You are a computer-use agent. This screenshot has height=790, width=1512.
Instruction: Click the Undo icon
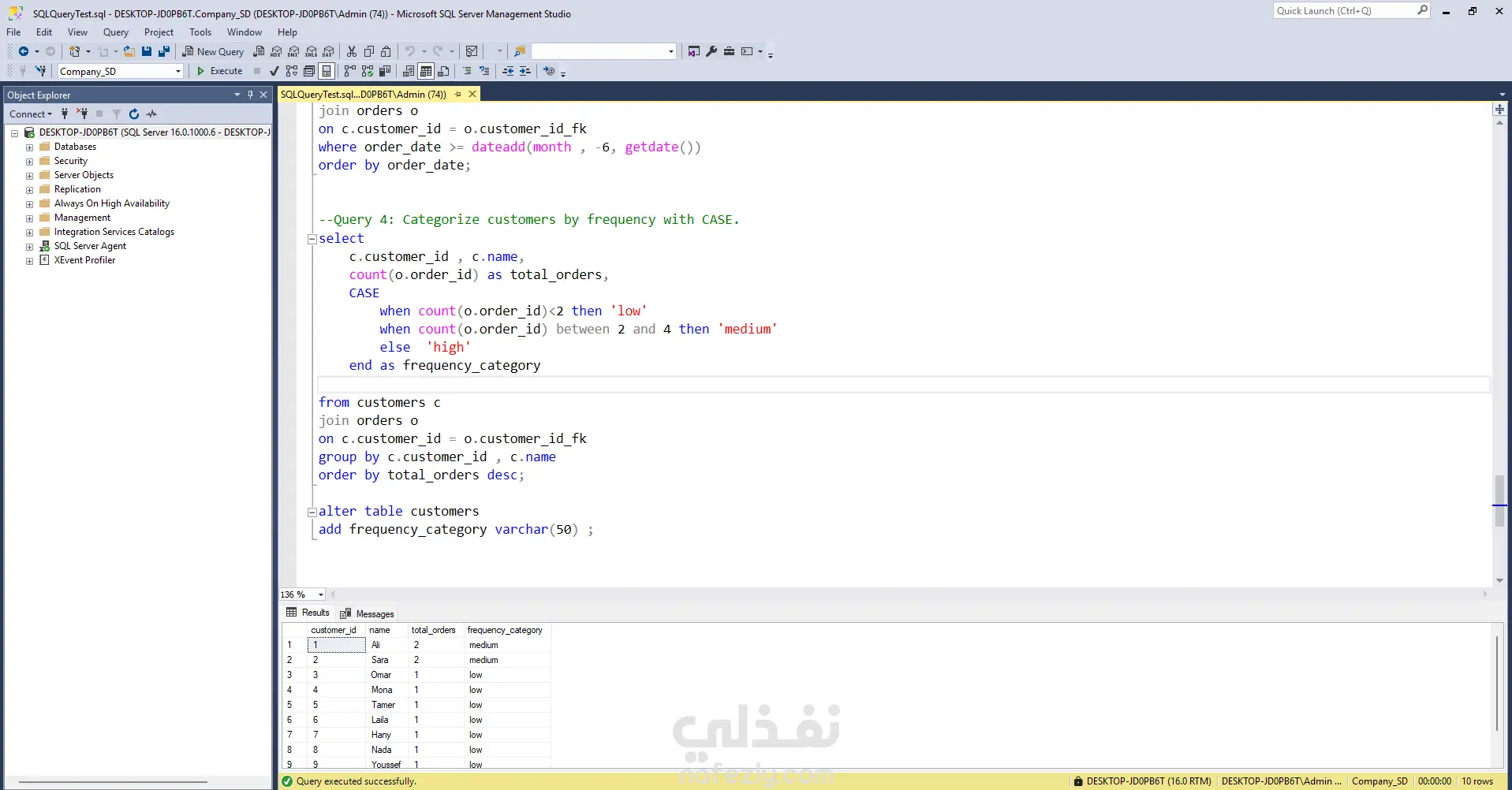click(409, 51)
